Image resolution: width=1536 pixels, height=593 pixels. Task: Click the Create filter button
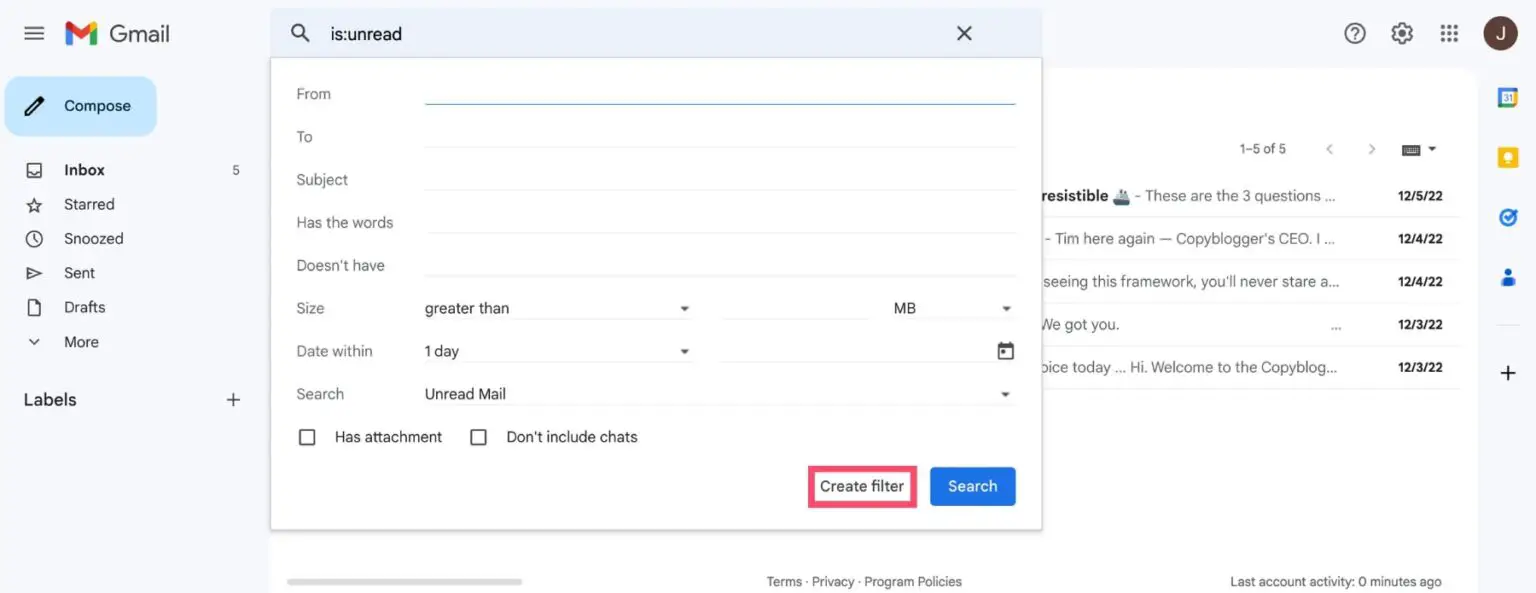point(862,486)
